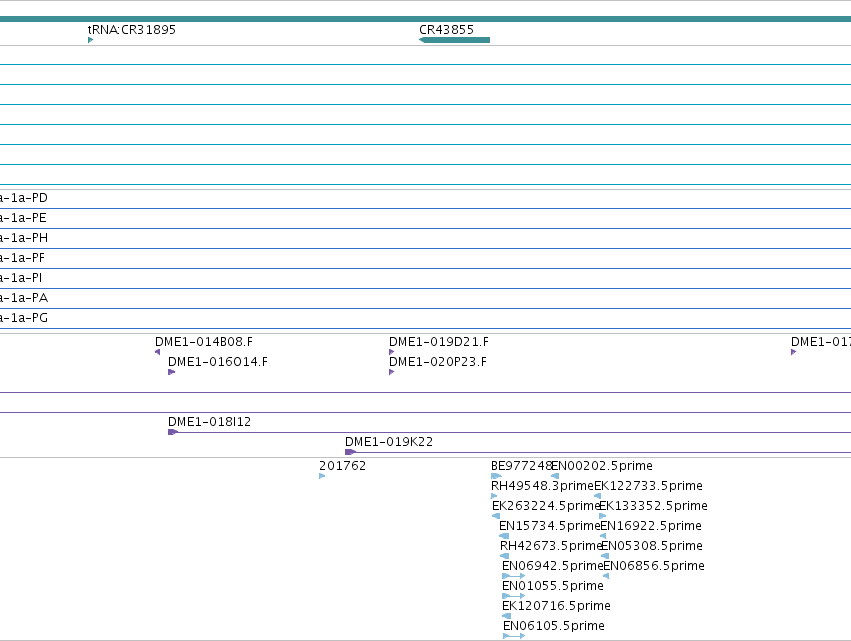
Task: Select the teal CR43855 gene bar
Action: [454, 40]
